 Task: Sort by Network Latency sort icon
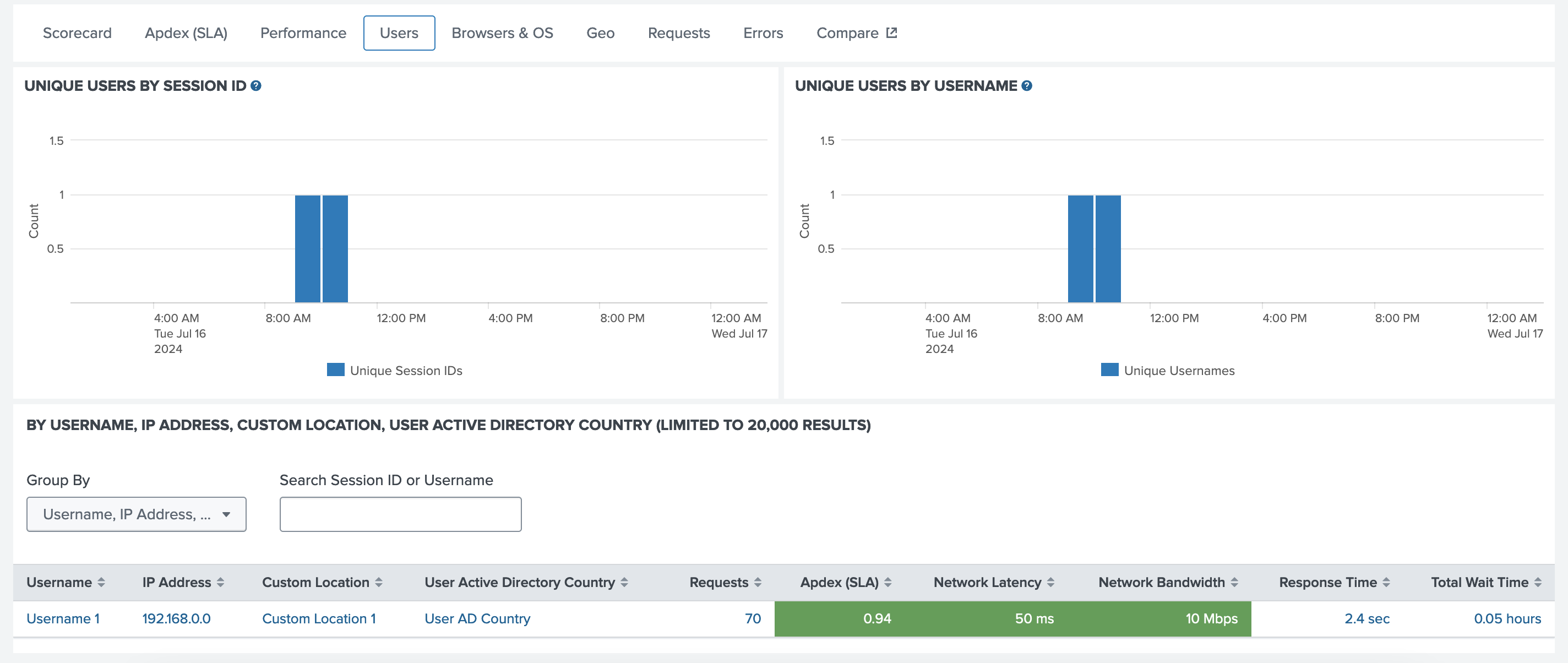[x=1050, y=582]
